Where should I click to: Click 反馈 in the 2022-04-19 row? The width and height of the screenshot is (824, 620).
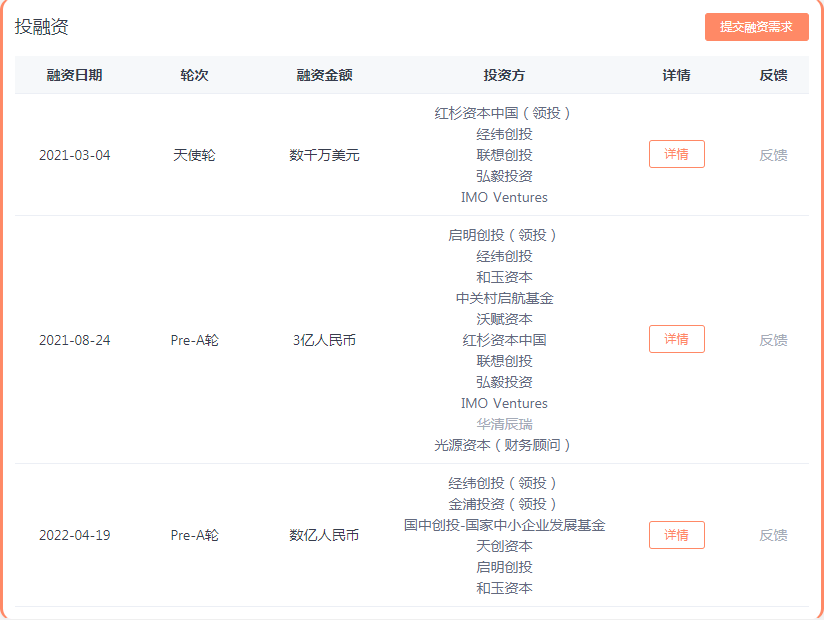point(773,535)
